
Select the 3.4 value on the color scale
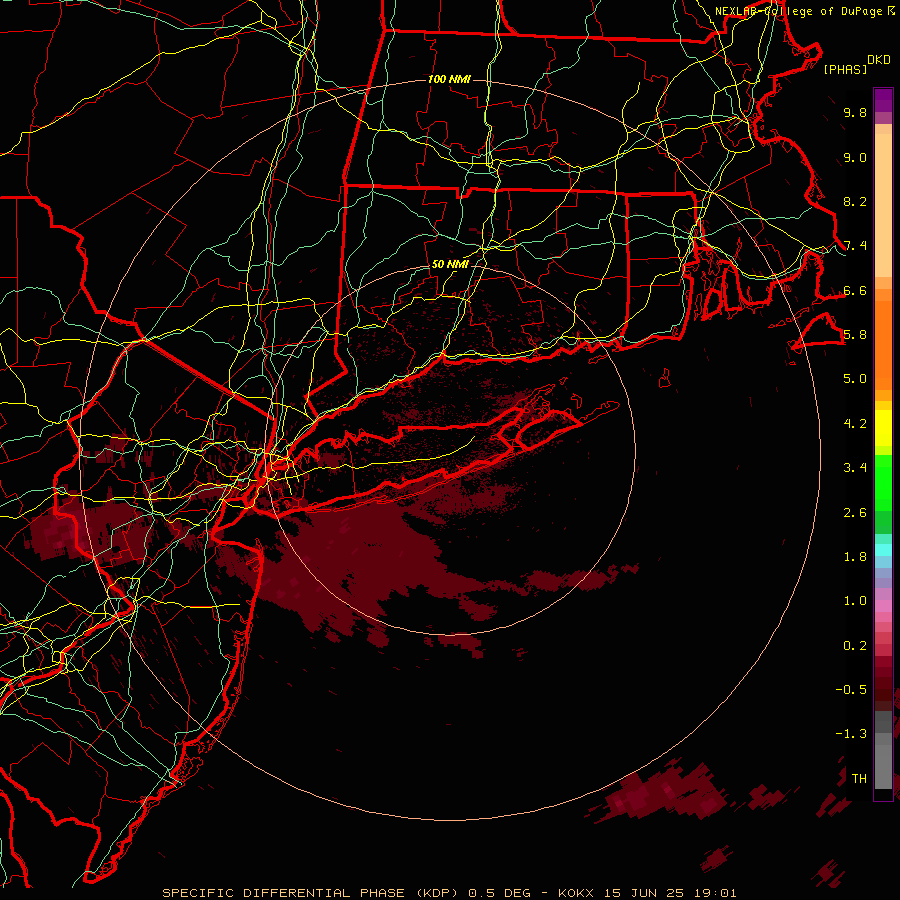click(x=855, y=468)
